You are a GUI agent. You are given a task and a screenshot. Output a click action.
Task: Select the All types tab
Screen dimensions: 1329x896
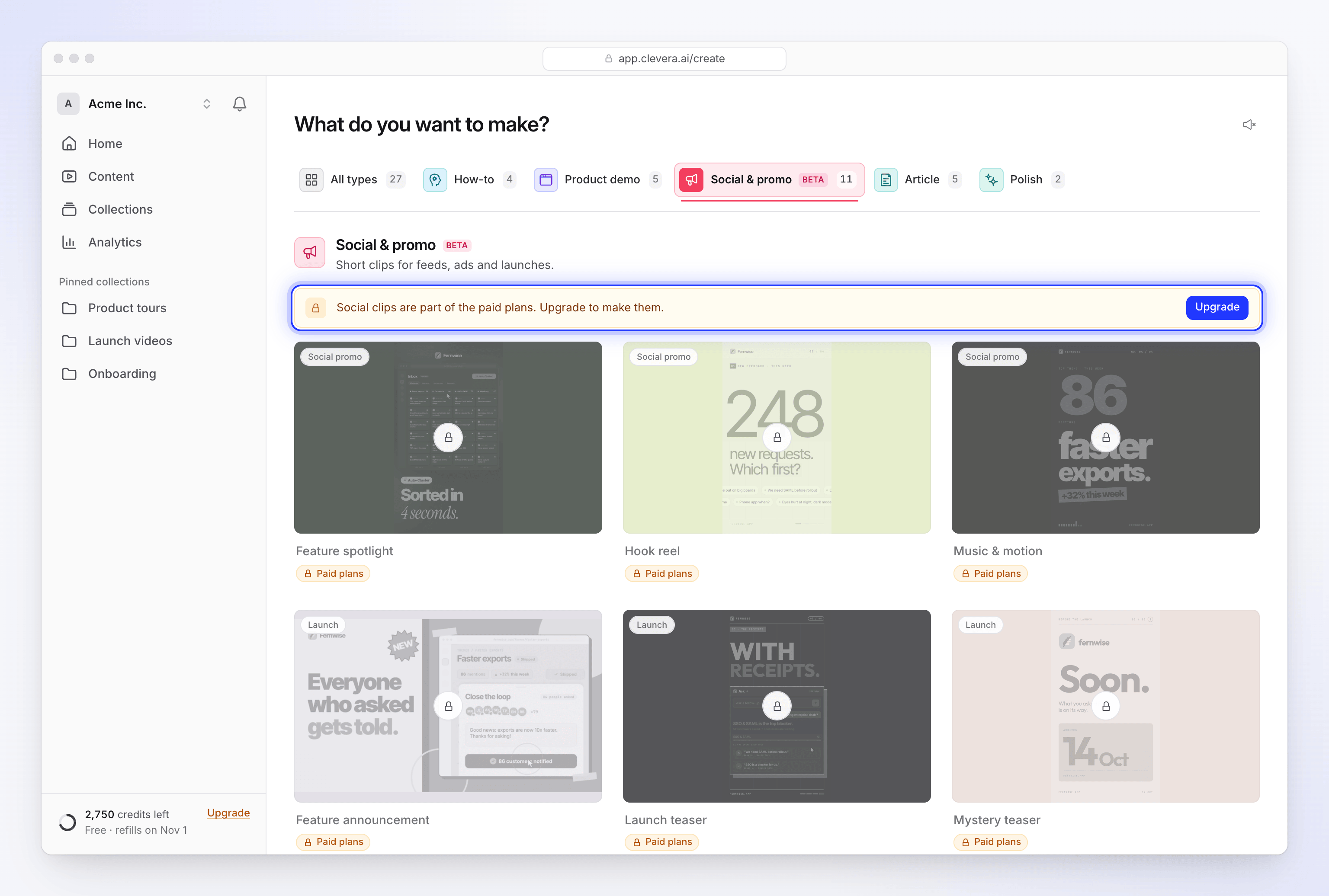[353, 179]
